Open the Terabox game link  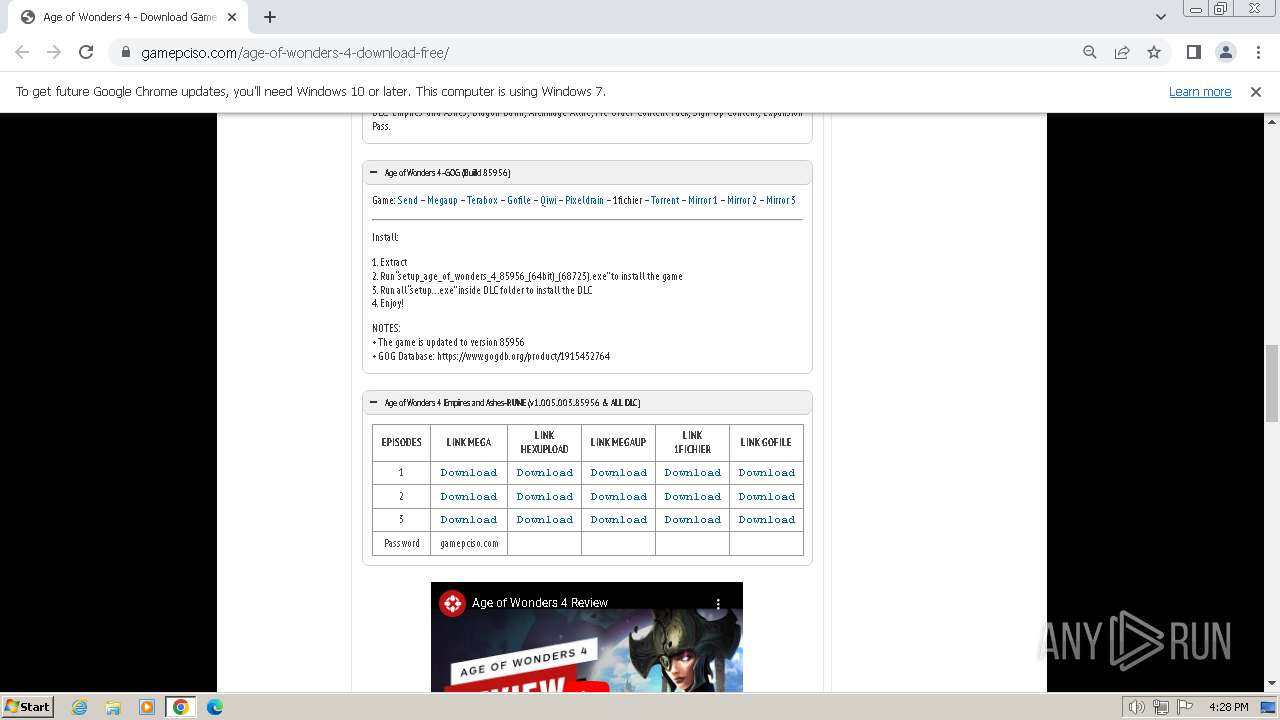pyautogui.click(x=482, y=200)
